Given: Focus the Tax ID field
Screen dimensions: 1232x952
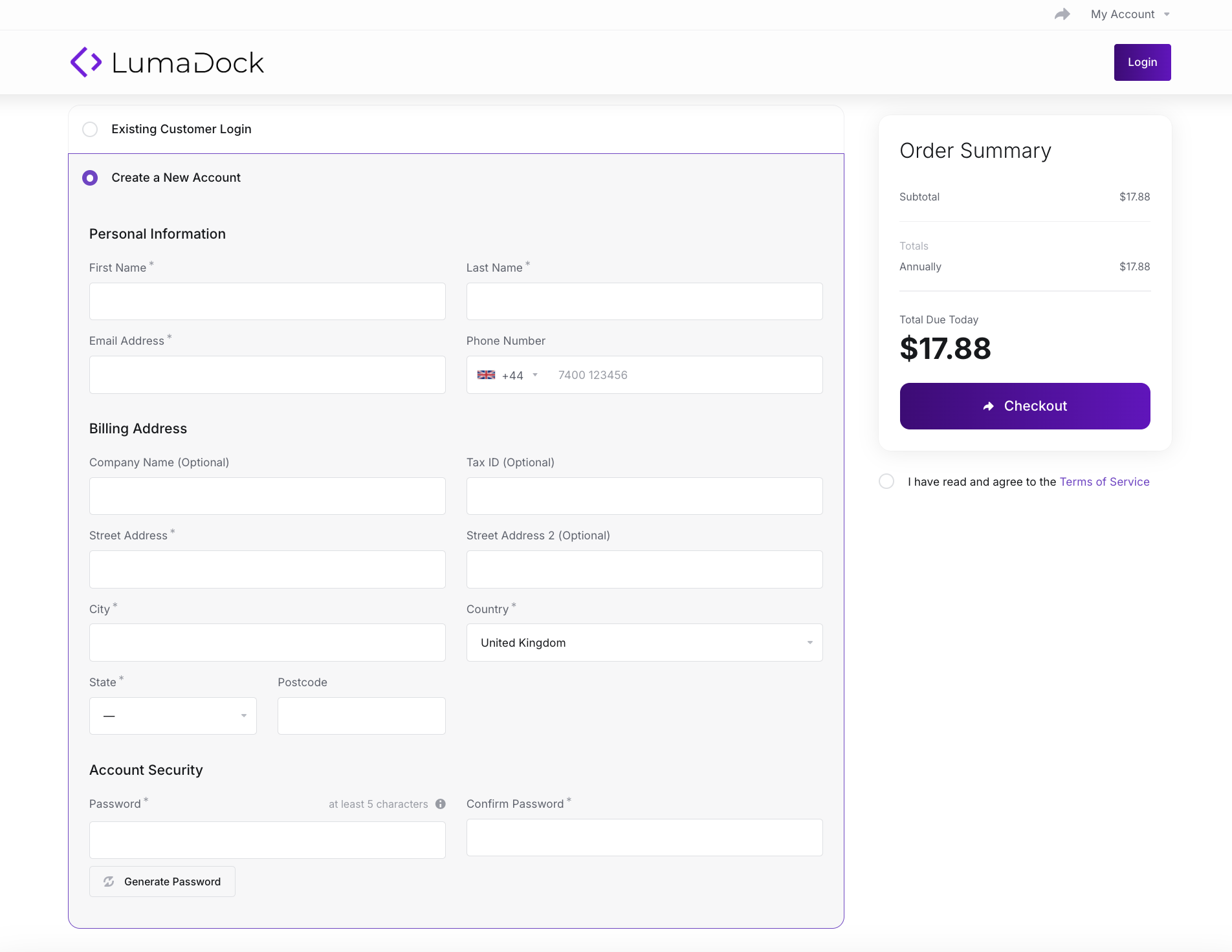Looking at the screenshot, I should click(644, 496).
